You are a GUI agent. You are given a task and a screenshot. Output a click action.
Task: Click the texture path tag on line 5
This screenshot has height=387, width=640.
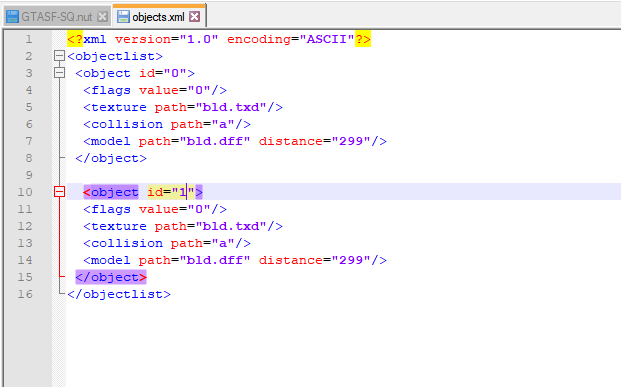tap(183, 107)
